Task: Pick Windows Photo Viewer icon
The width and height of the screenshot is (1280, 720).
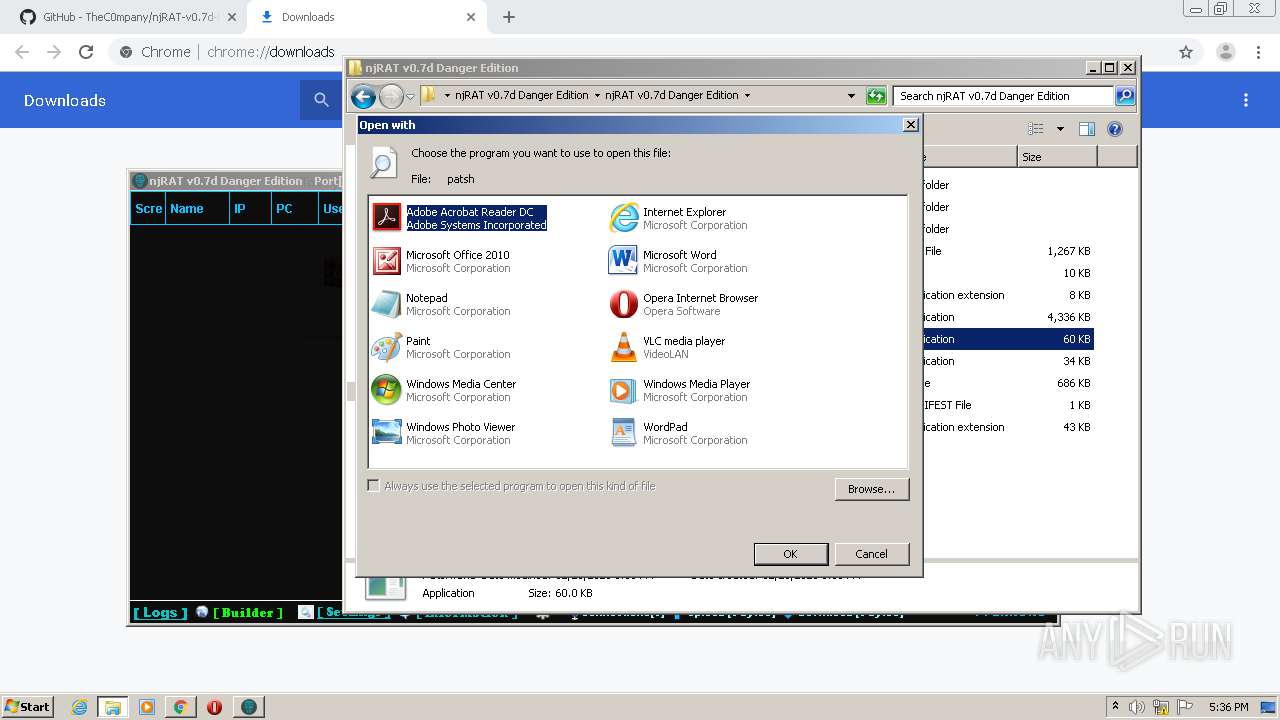Action: [x=386, y=433]
